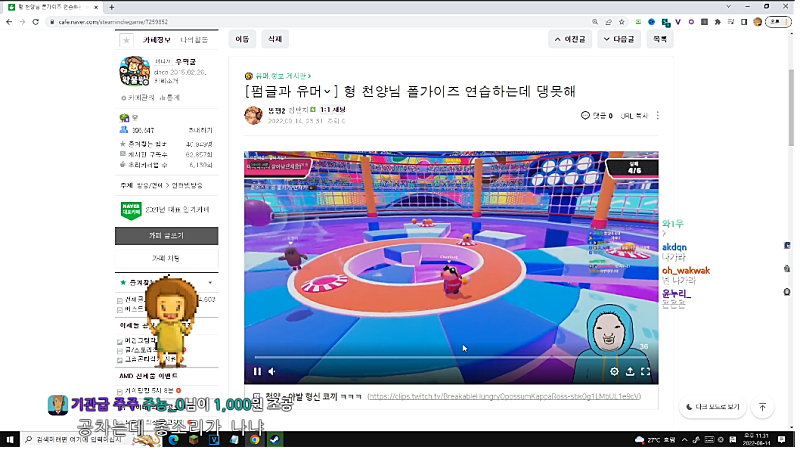Reload the page
This screenshot has height=450, width=800.
click(x=35, y=22)
